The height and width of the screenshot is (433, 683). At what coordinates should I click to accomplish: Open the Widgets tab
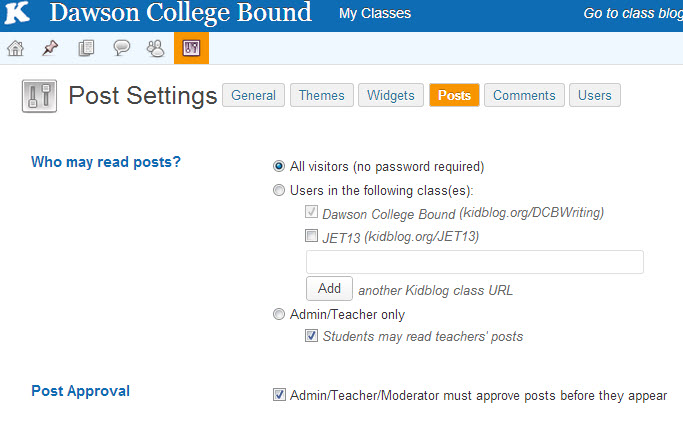point(391,95)
